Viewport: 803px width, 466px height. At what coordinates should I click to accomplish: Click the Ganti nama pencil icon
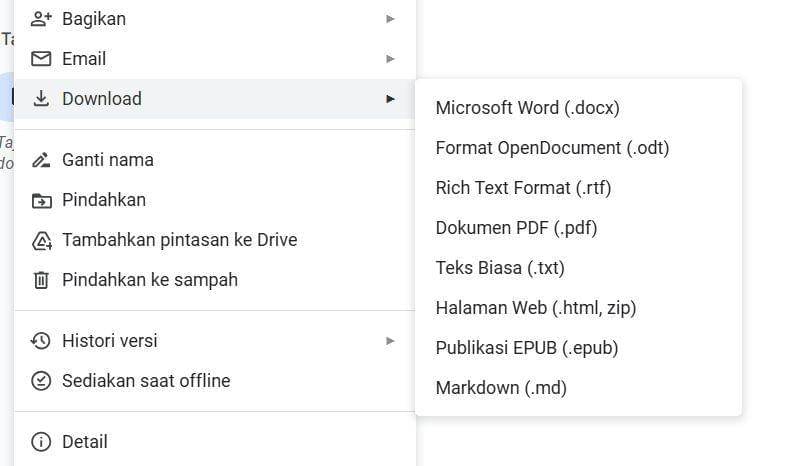pyautogui.click(x=41, y=160)
